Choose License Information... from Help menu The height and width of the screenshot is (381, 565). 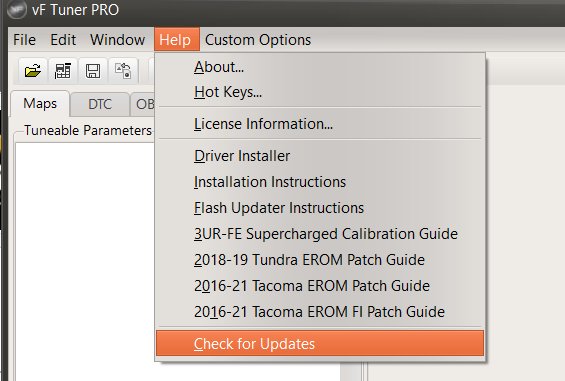(320, 124)
